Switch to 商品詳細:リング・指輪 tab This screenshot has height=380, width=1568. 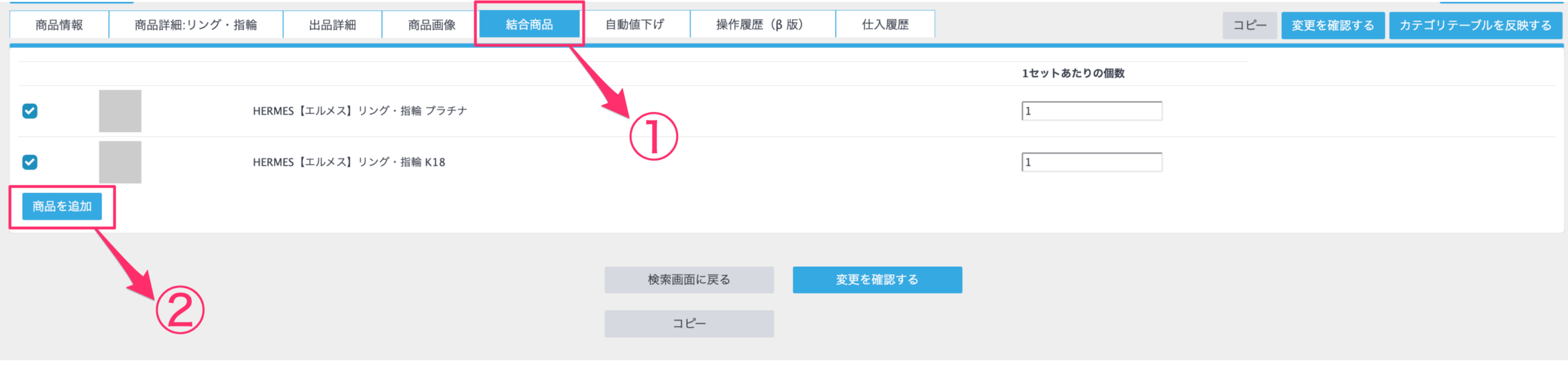[x=196, y=24]
